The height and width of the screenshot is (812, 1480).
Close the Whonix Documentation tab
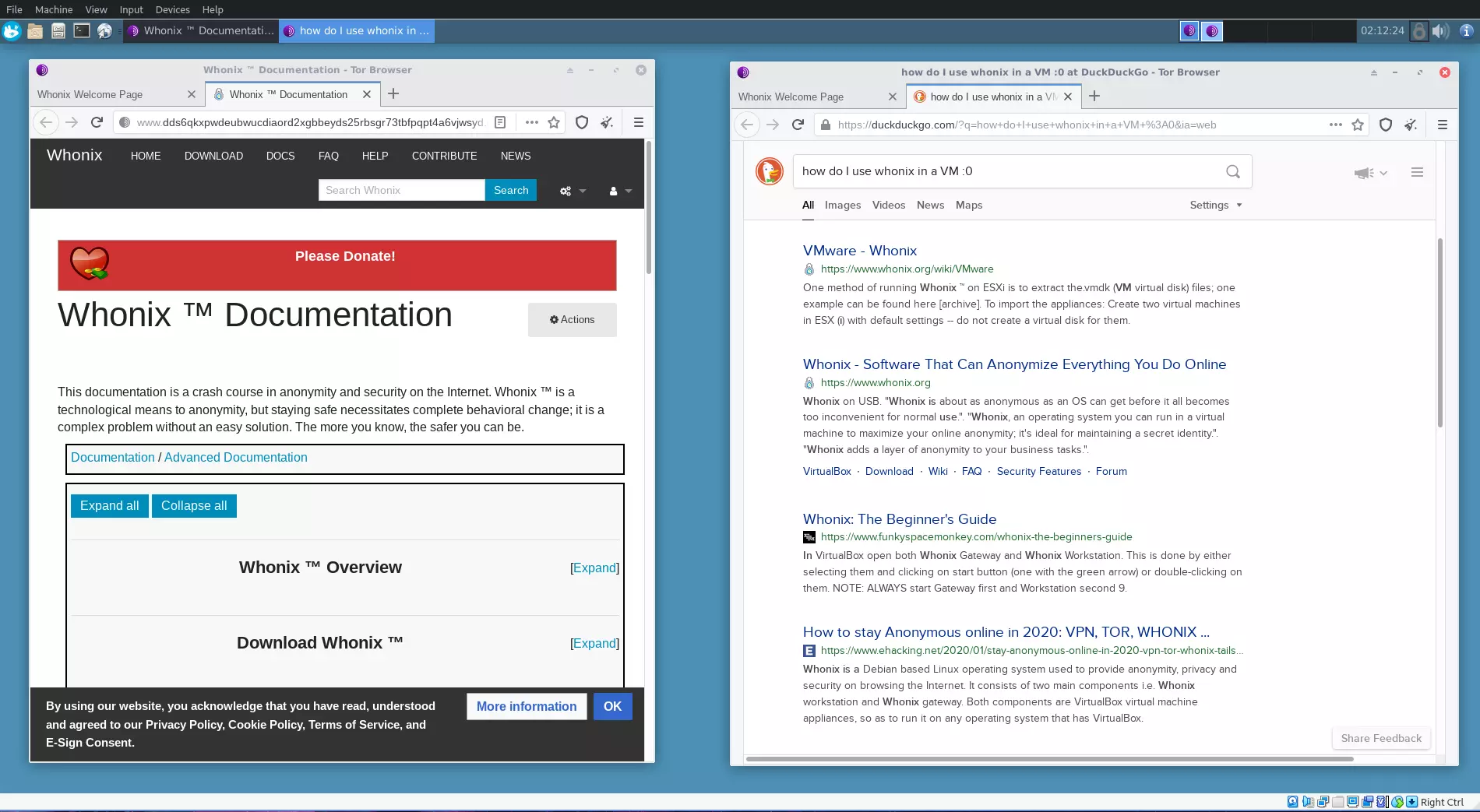[367, 94]
